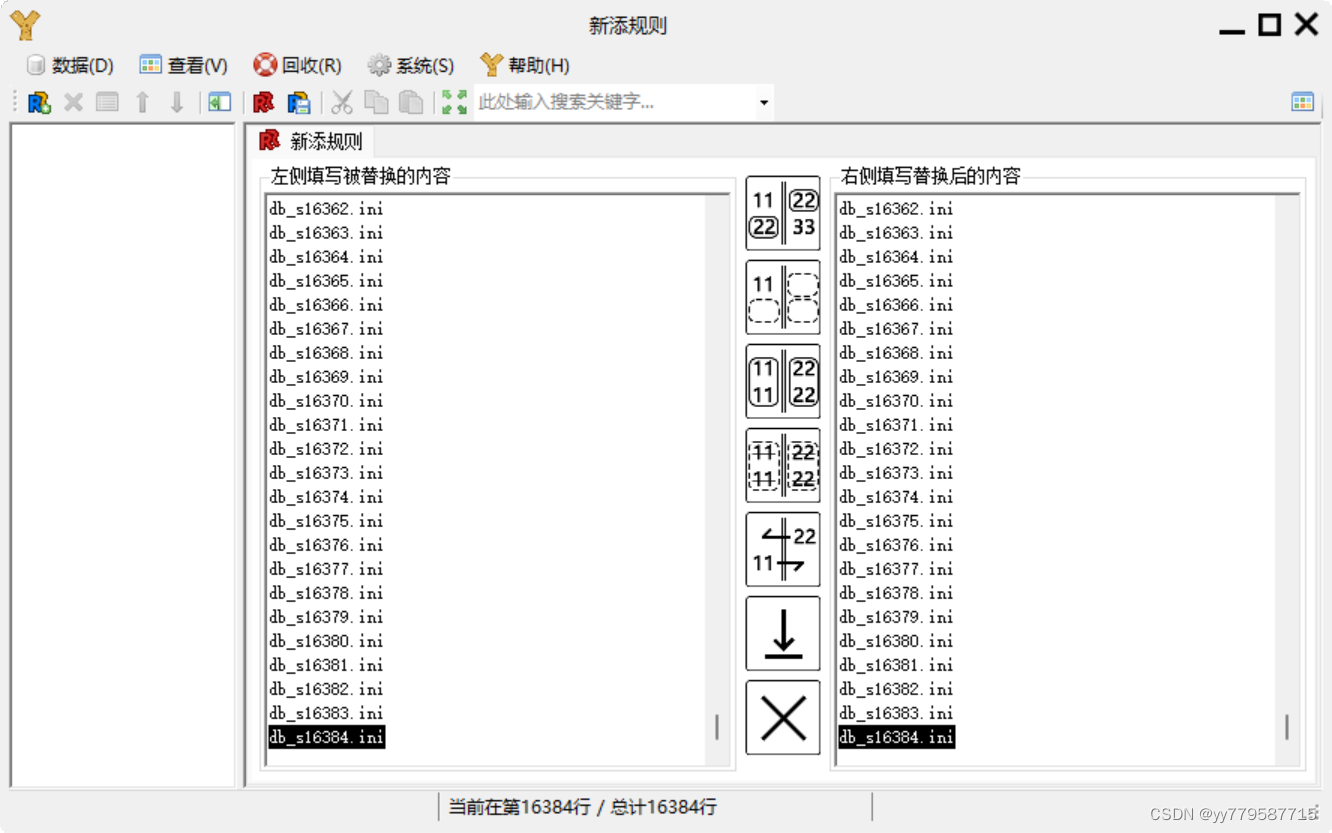Click db_s16378.ini in the right list
1332x833 pixels.
tap(896, 593)
